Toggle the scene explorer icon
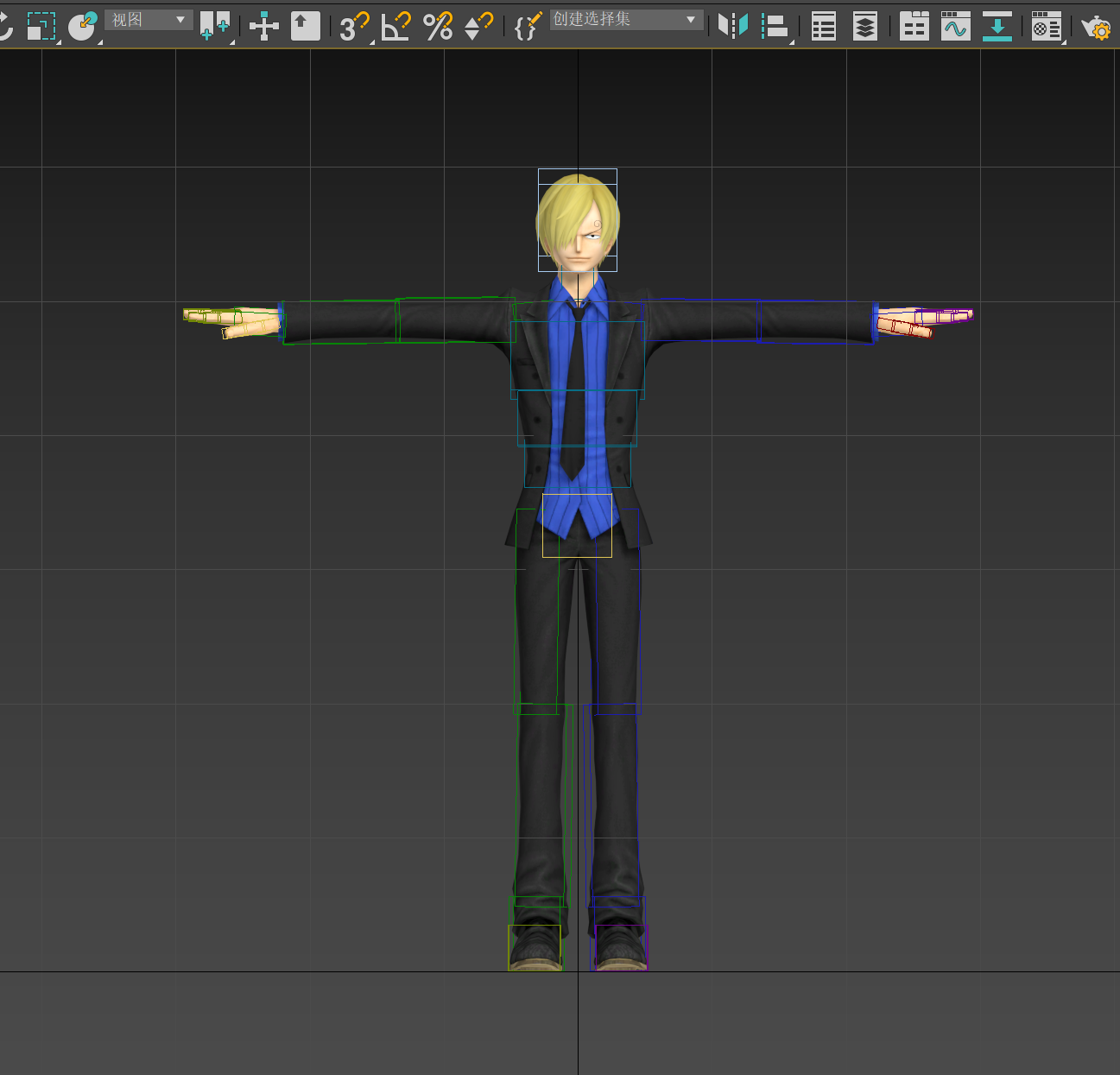 tap(824, 26)
